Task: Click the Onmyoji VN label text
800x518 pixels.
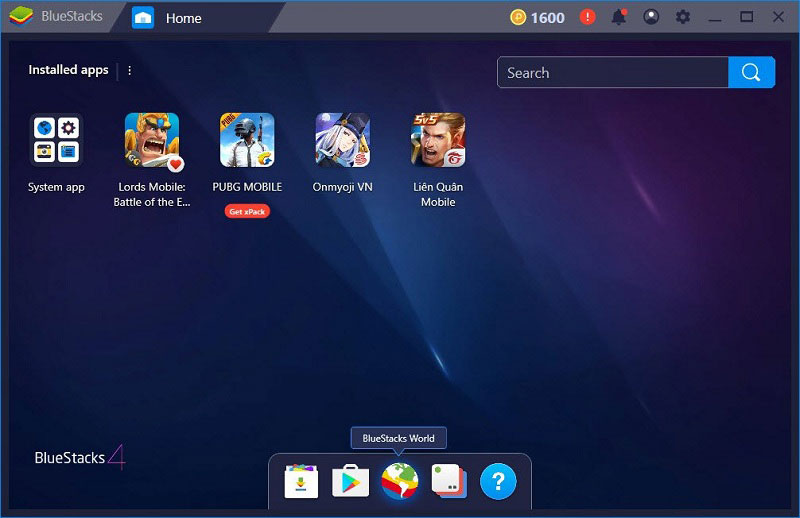Action: (x=342, y=187)
